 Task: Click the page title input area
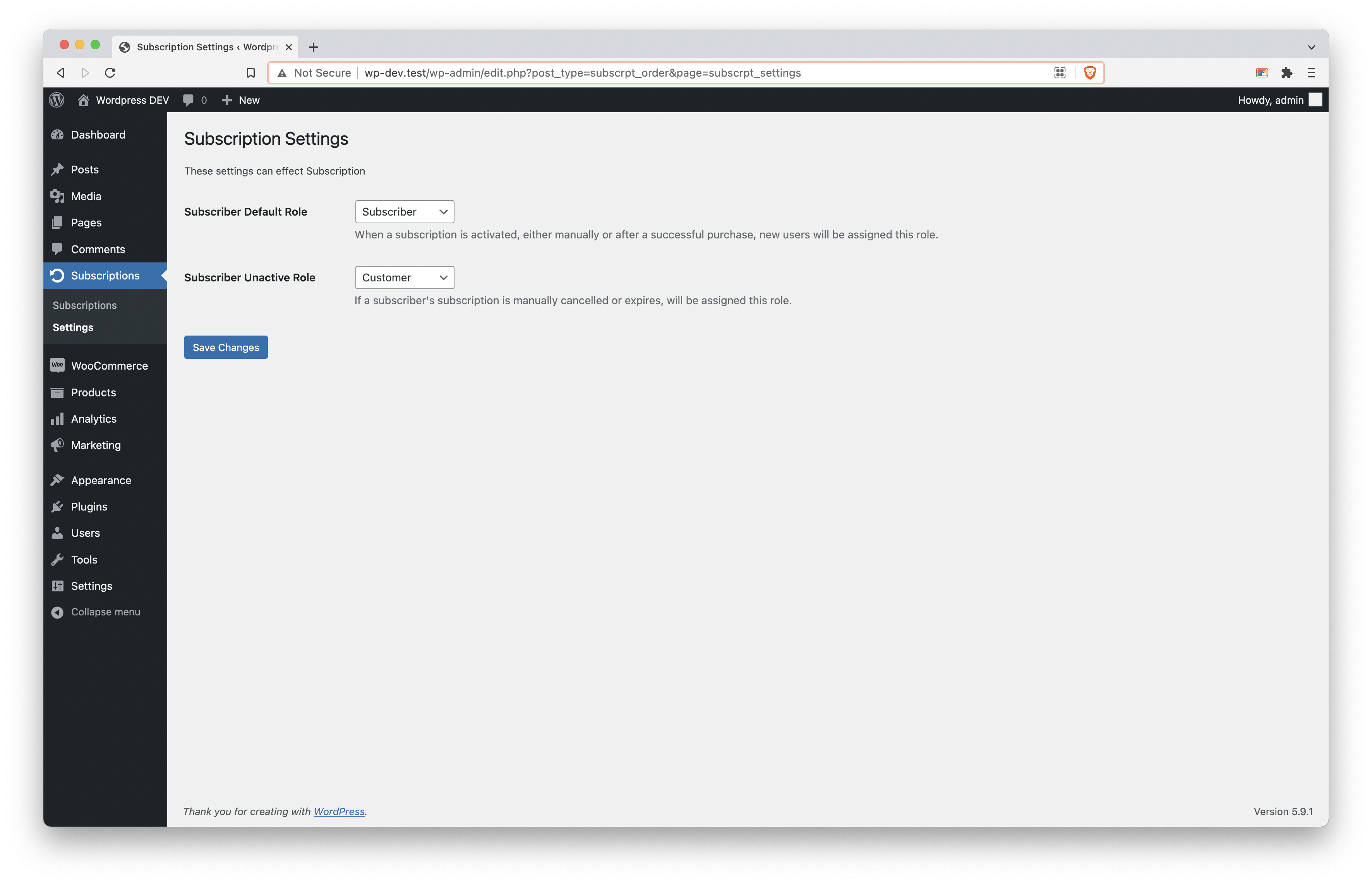click(267, 138)
